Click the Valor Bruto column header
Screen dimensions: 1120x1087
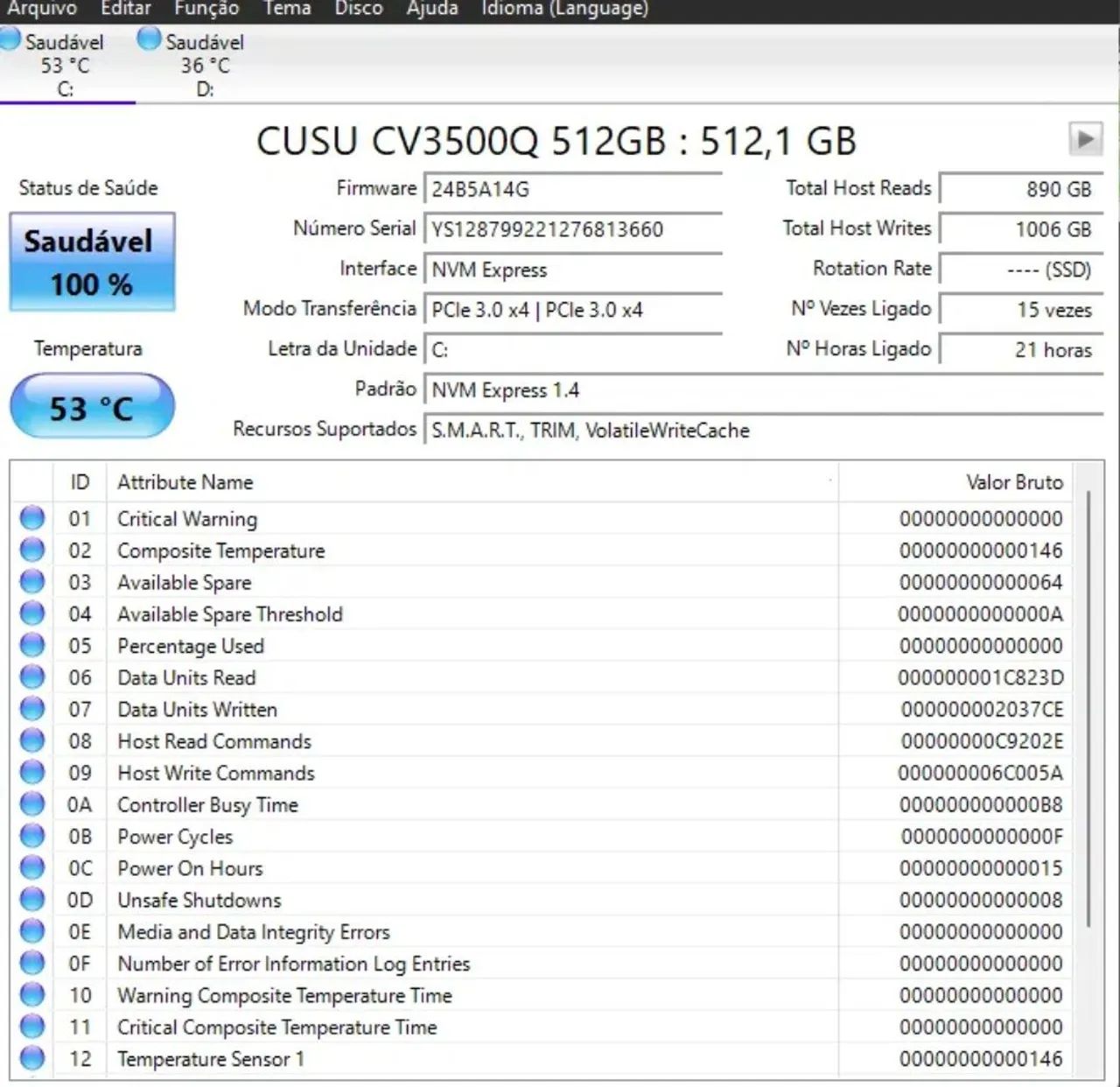[x=956, y=482]
